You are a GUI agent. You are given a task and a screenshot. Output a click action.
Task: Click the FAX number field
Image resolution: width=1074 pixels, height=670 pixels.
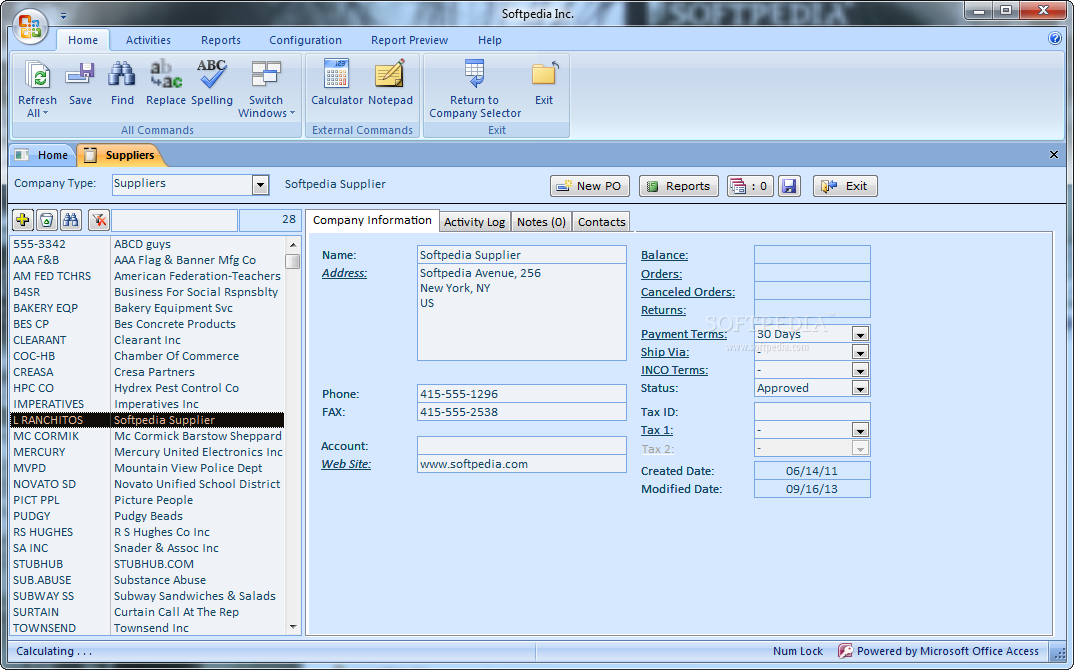pyautogui.click(x=521, y=412)
